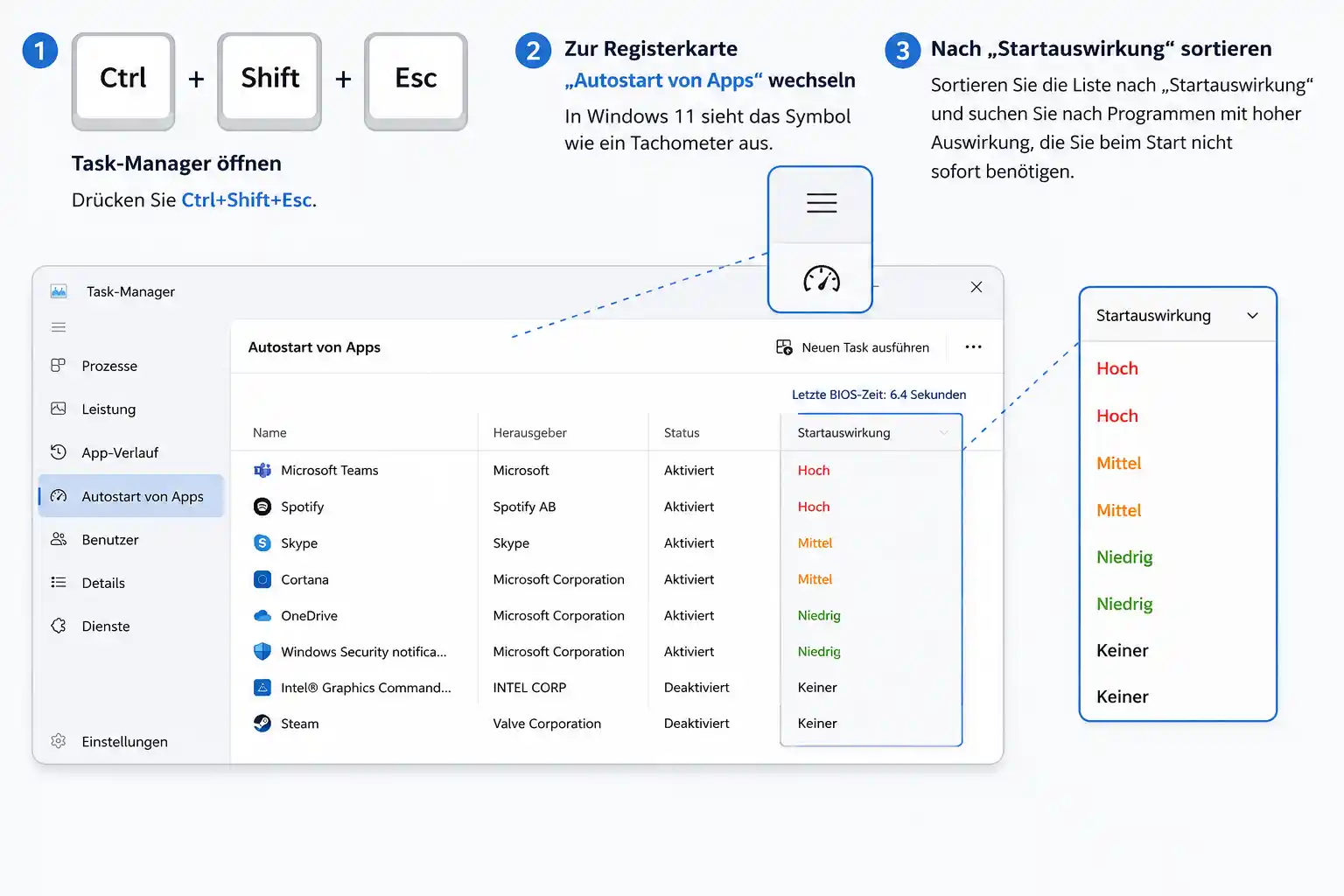Click Letzte BIOS-Zeit: 6.4 Sekunden text
This screenshot has height=896, width=1344.
[x=878, y=395]
